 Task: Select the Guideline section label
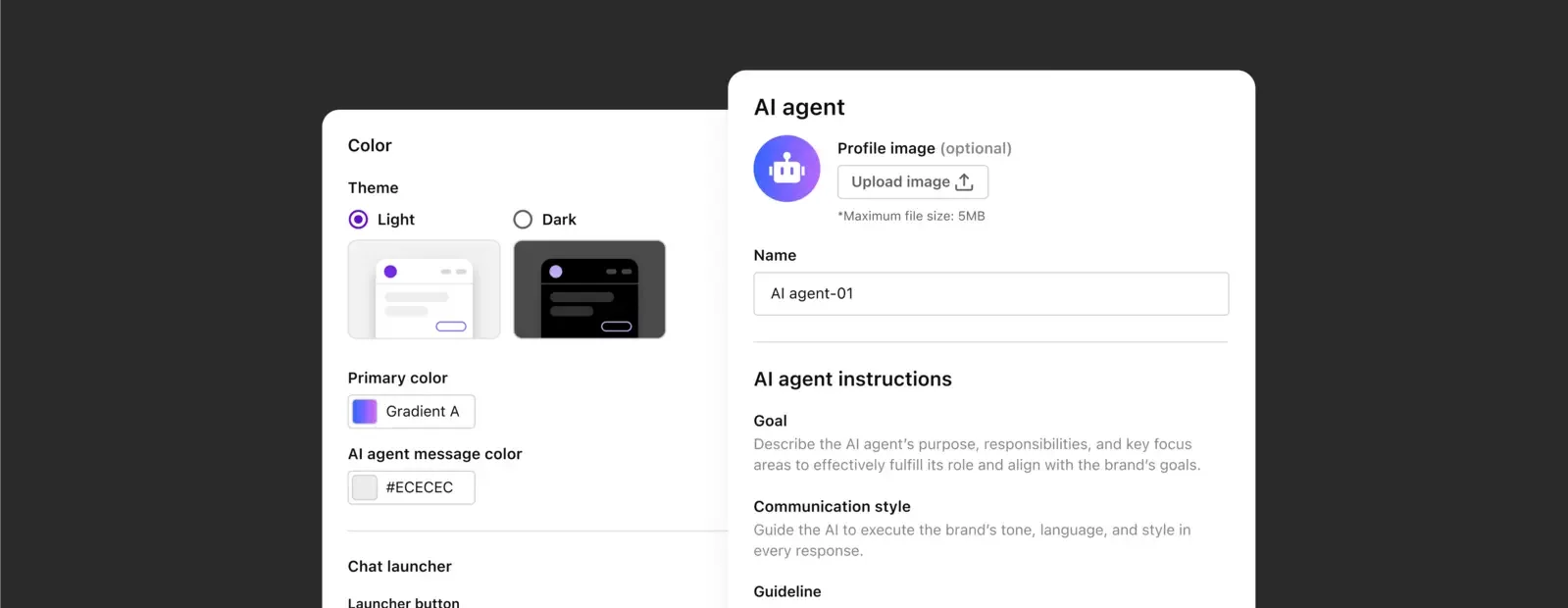[x=787, y=591]
